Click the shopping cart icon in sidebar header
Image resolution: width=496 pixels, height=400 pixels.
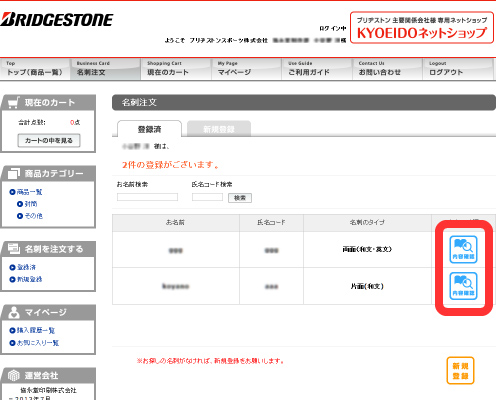coord(13,103)
